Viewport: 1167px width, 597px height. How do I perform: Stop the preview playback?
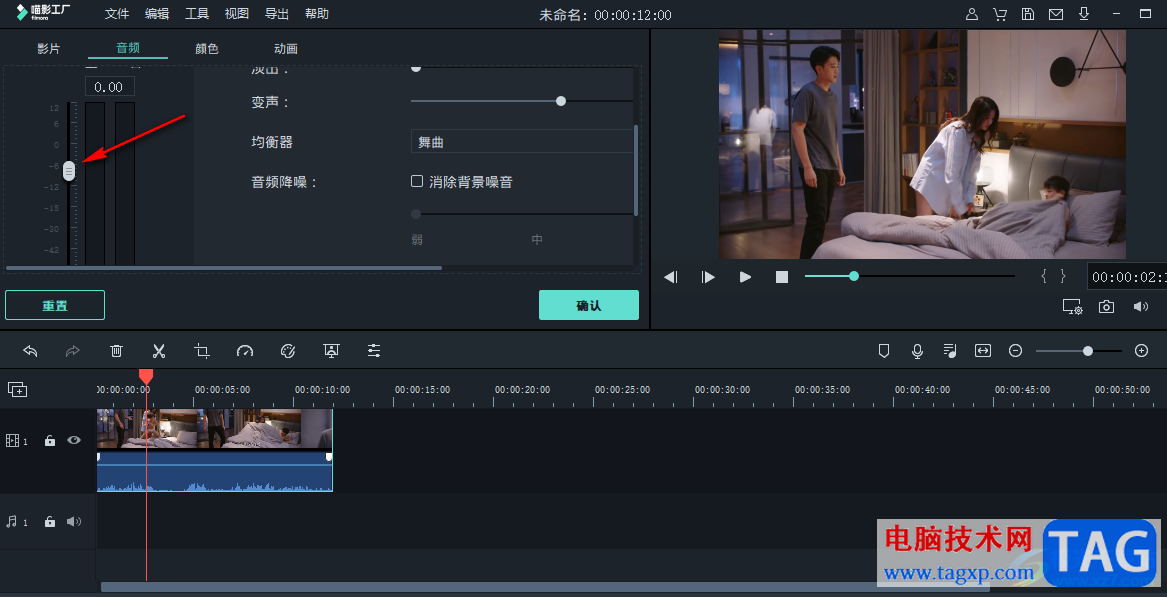click(x=782, y=277)
